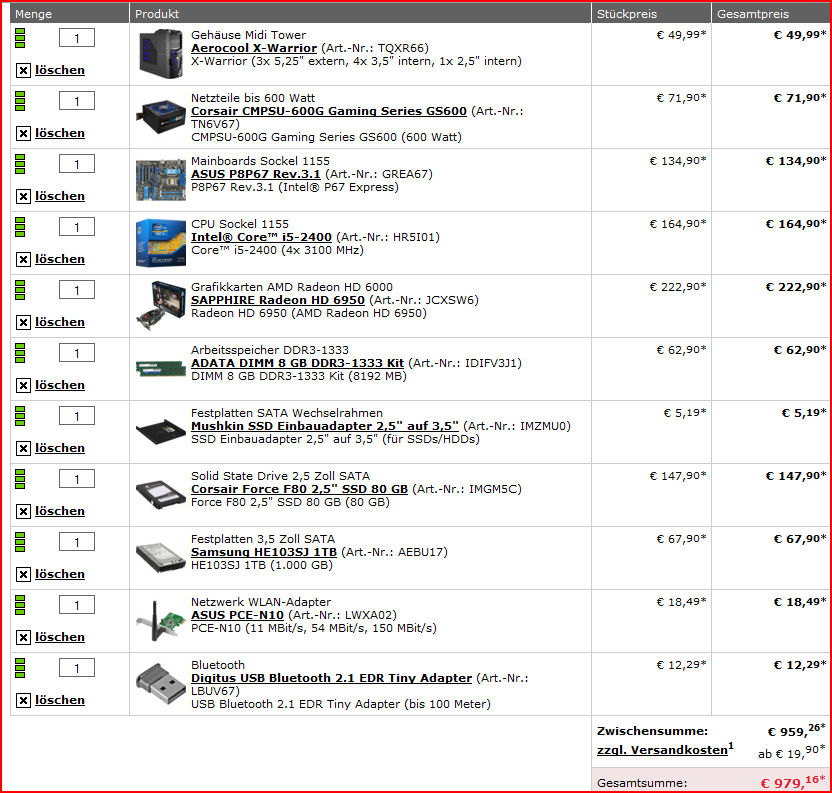Click the X delete icon for ASUS P8P67
This screenshot has height=793, width=832.
[x=23, y=196]
